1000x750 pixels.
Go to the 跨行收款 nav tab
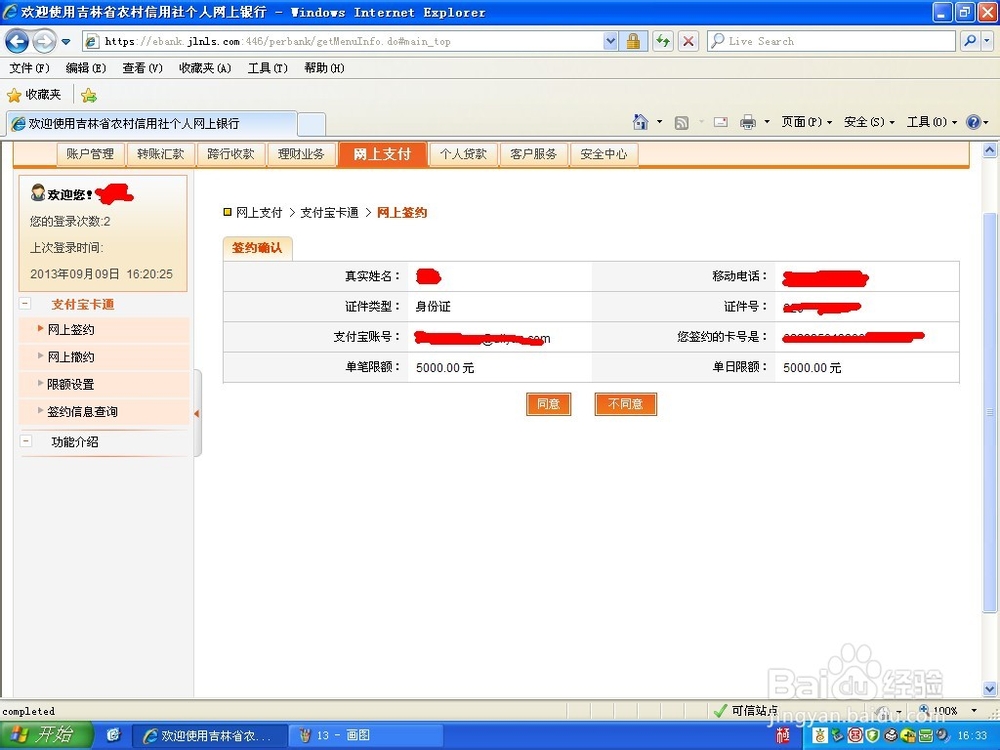tap(230, 154)
